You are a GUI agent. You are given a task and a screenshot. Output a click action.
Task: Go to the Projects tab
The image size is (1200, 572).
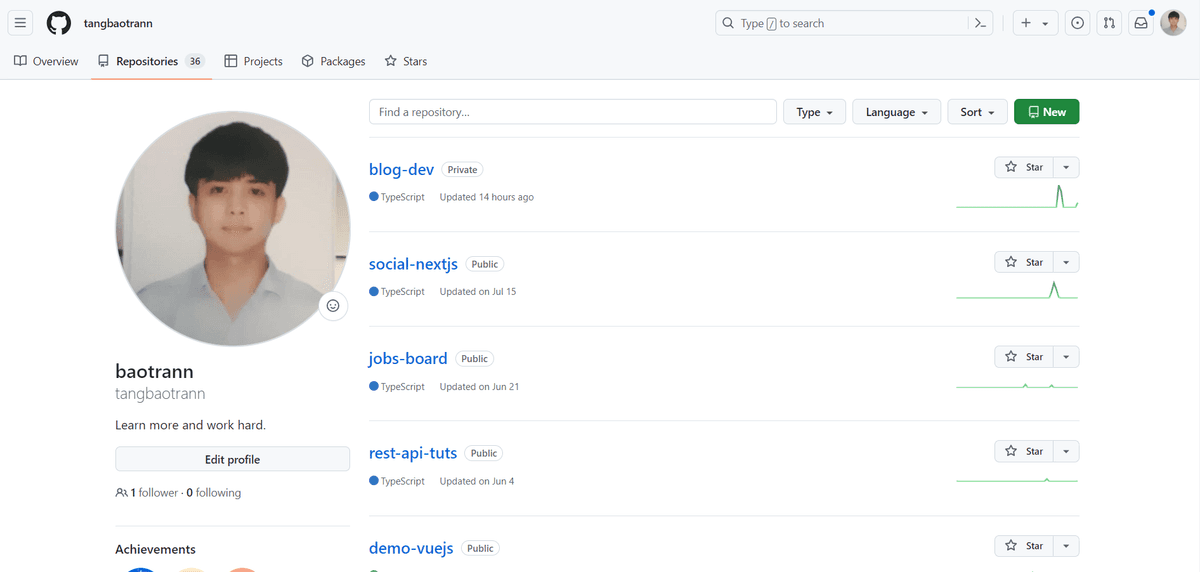(254, 61)
